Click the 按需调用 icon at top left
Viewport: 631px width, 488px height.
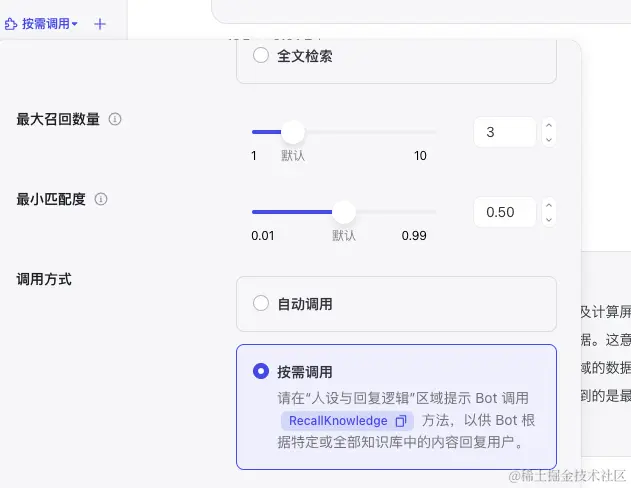click(11, 23)
